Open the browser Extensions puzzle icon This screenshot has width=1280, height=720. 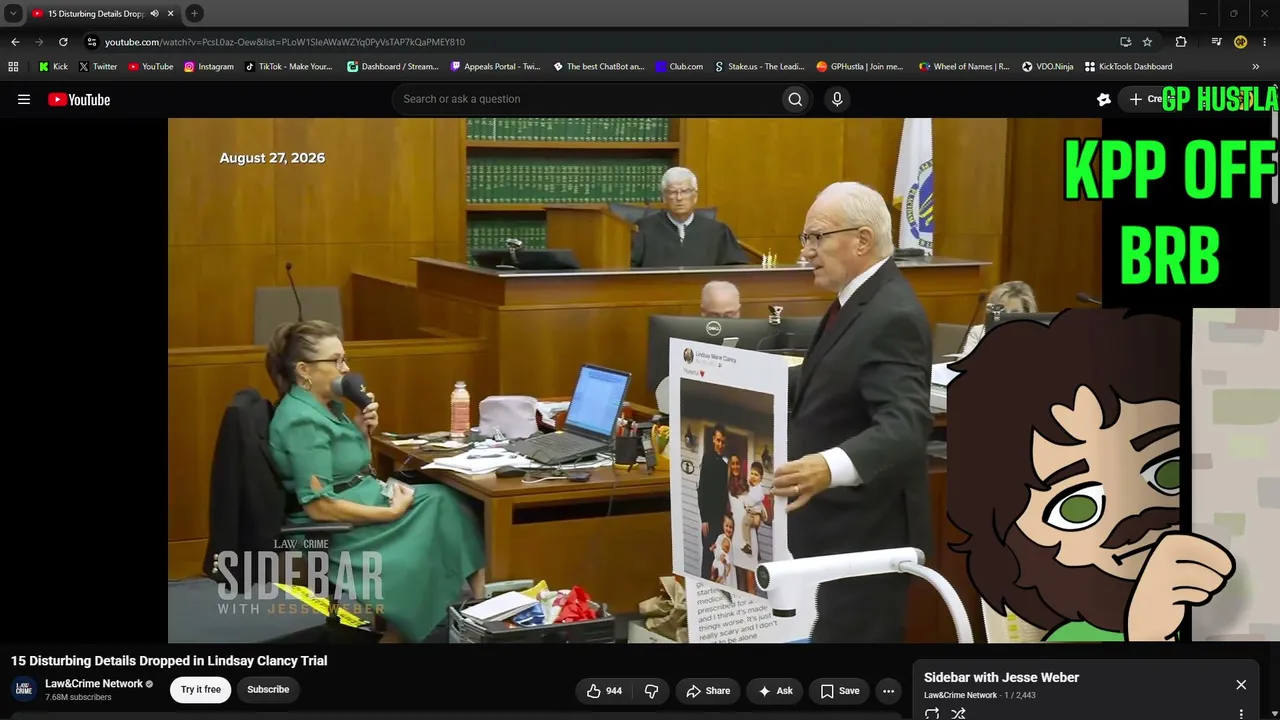1181,42
